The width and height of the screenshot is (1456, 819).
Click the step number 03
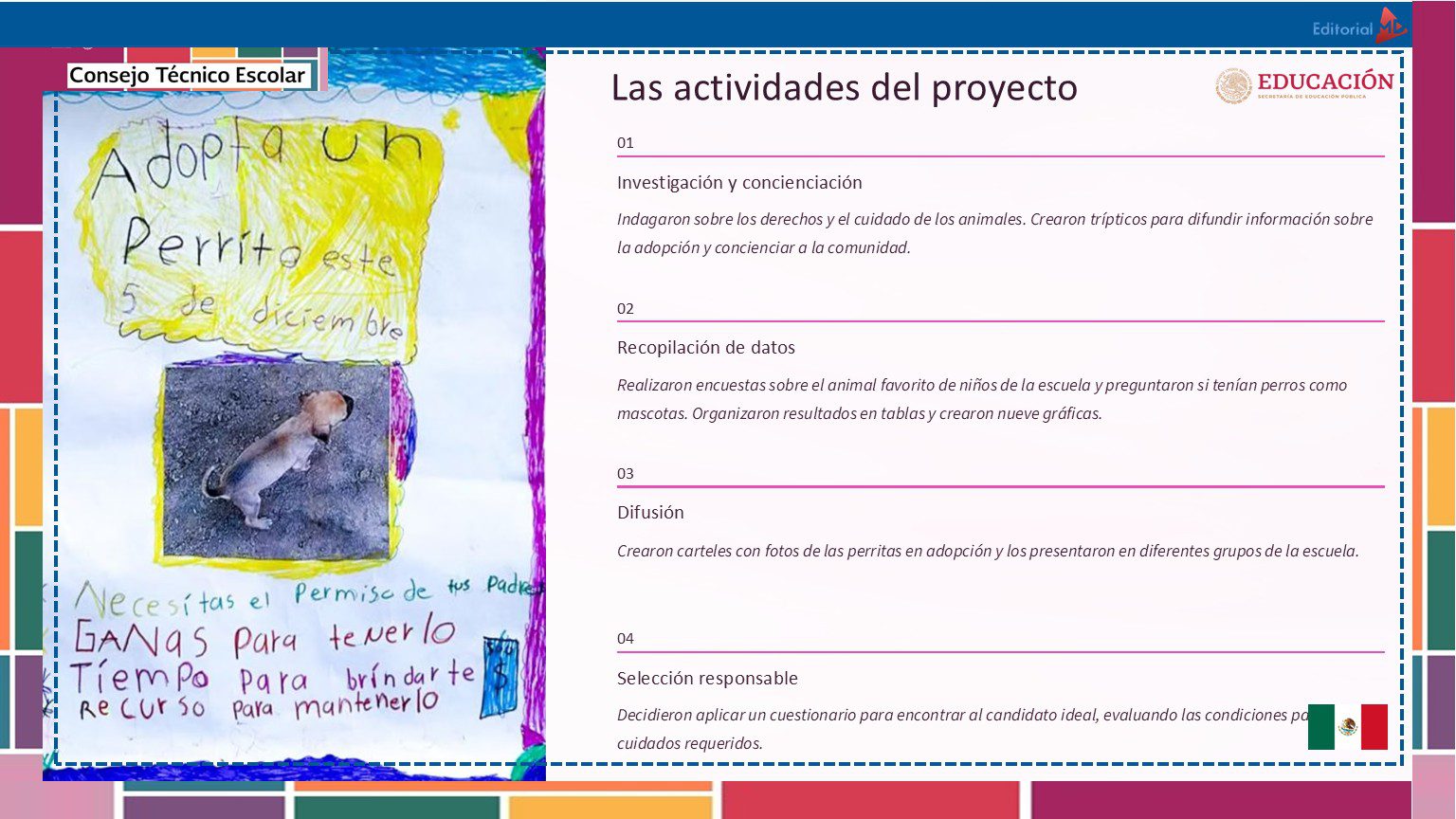tap(625, 473)
